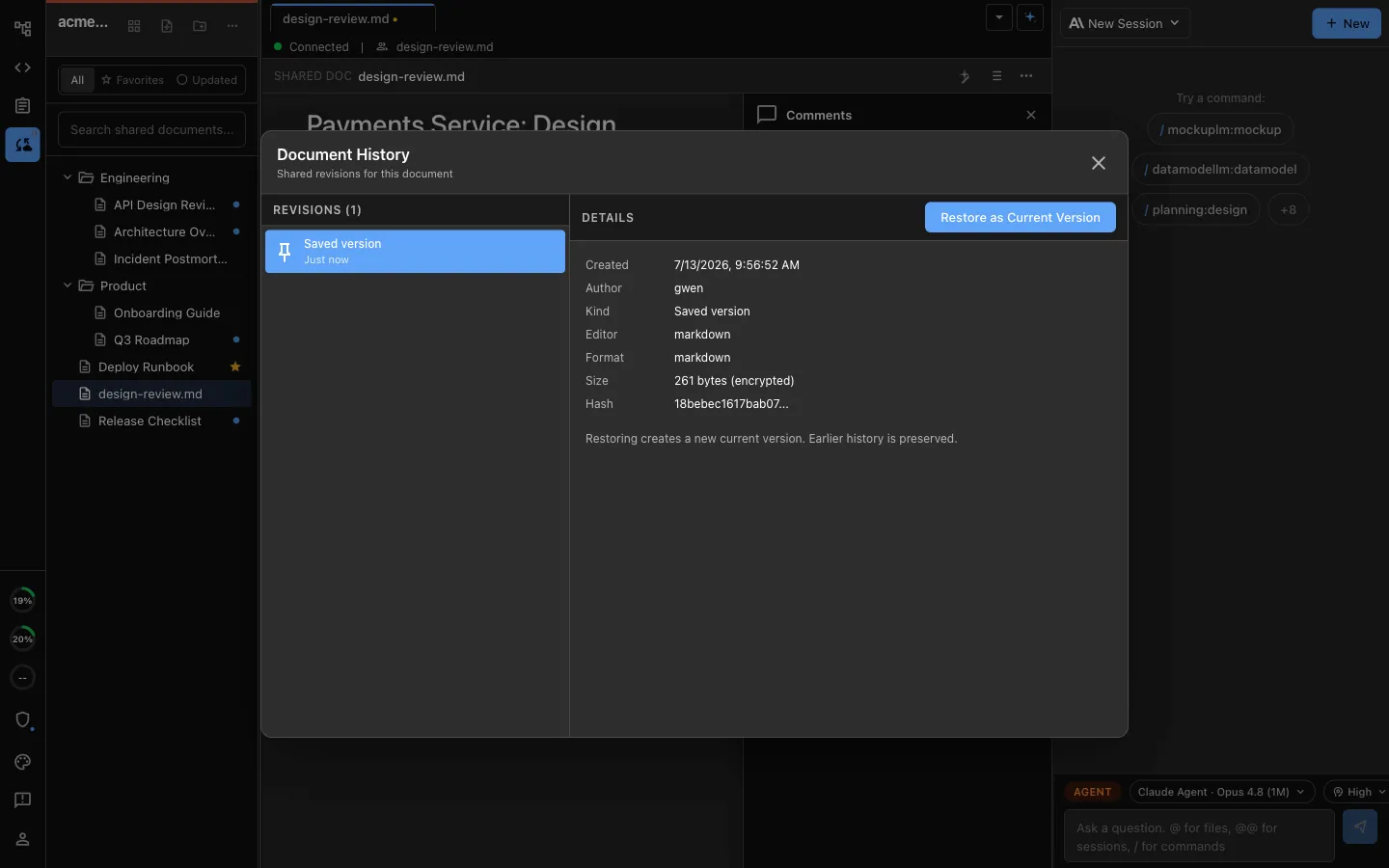Open the code view icon in left rail
Viewport: 1389px width, 868px height.
(22, 68)
